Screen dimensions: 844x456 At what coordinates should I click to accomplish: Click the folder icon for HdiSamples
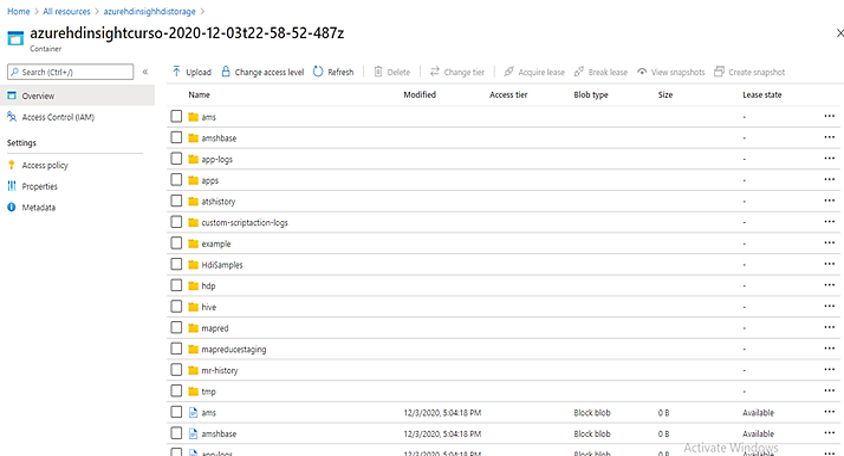tap(193, 264)
